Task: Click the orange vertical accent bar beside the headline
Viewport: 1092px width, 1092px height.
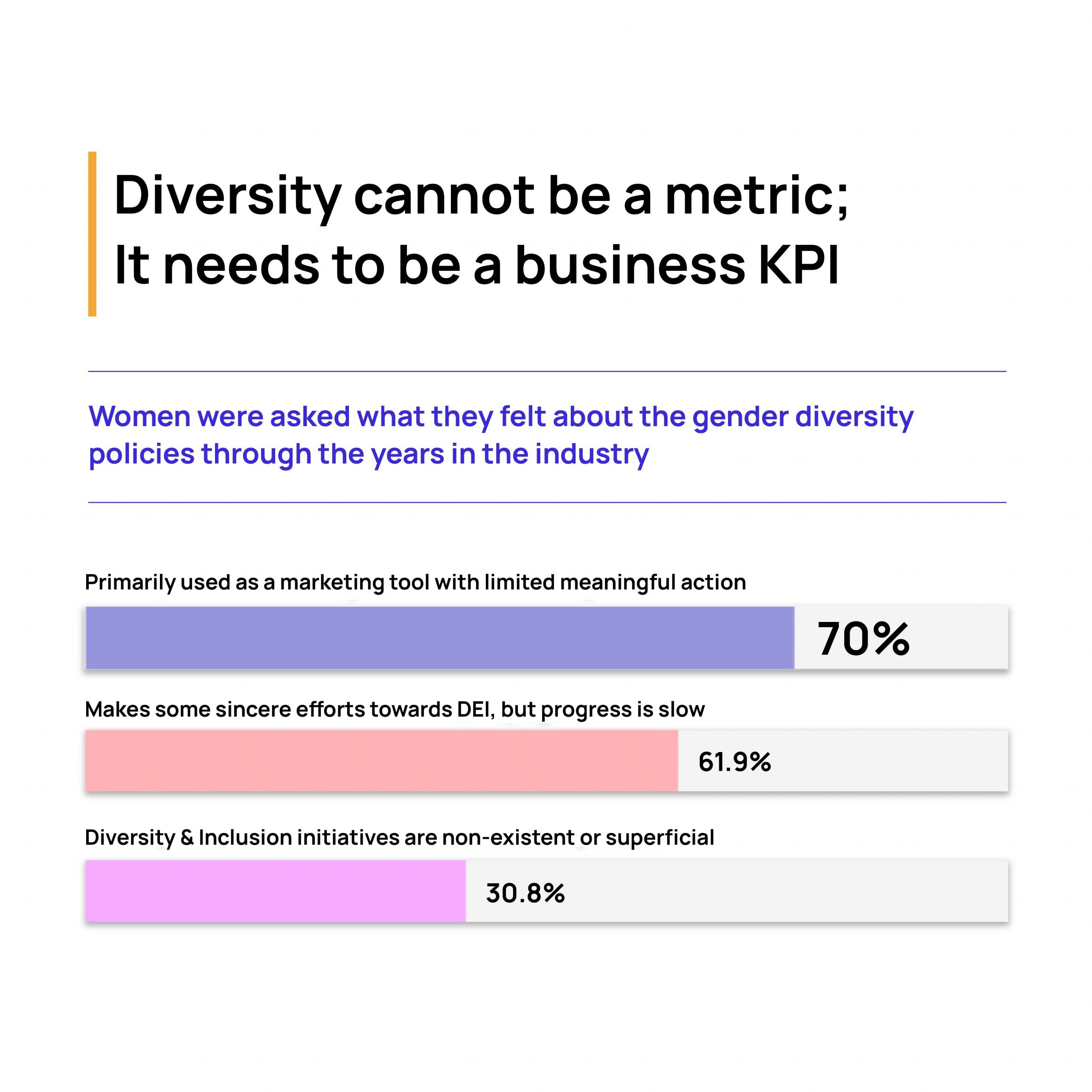Action: [92, 233]
